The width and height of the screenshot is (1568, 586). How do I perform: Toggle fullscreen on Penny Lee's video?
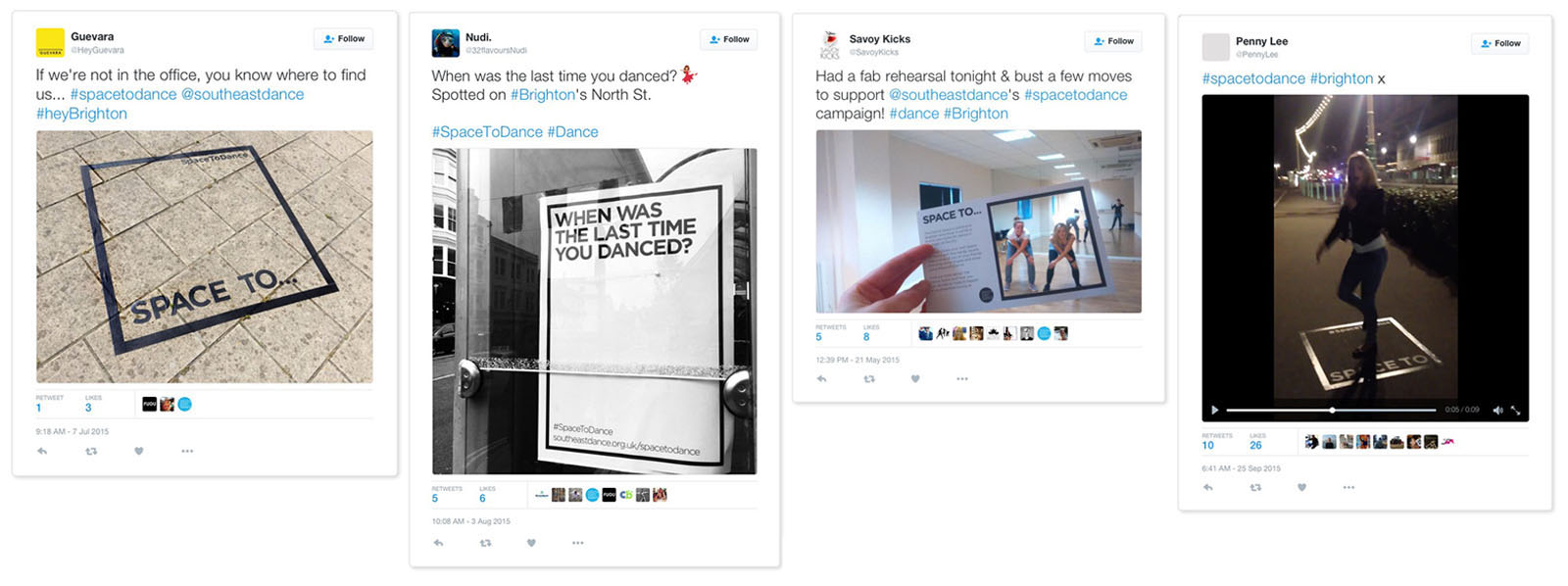[x=1516, y=410]
